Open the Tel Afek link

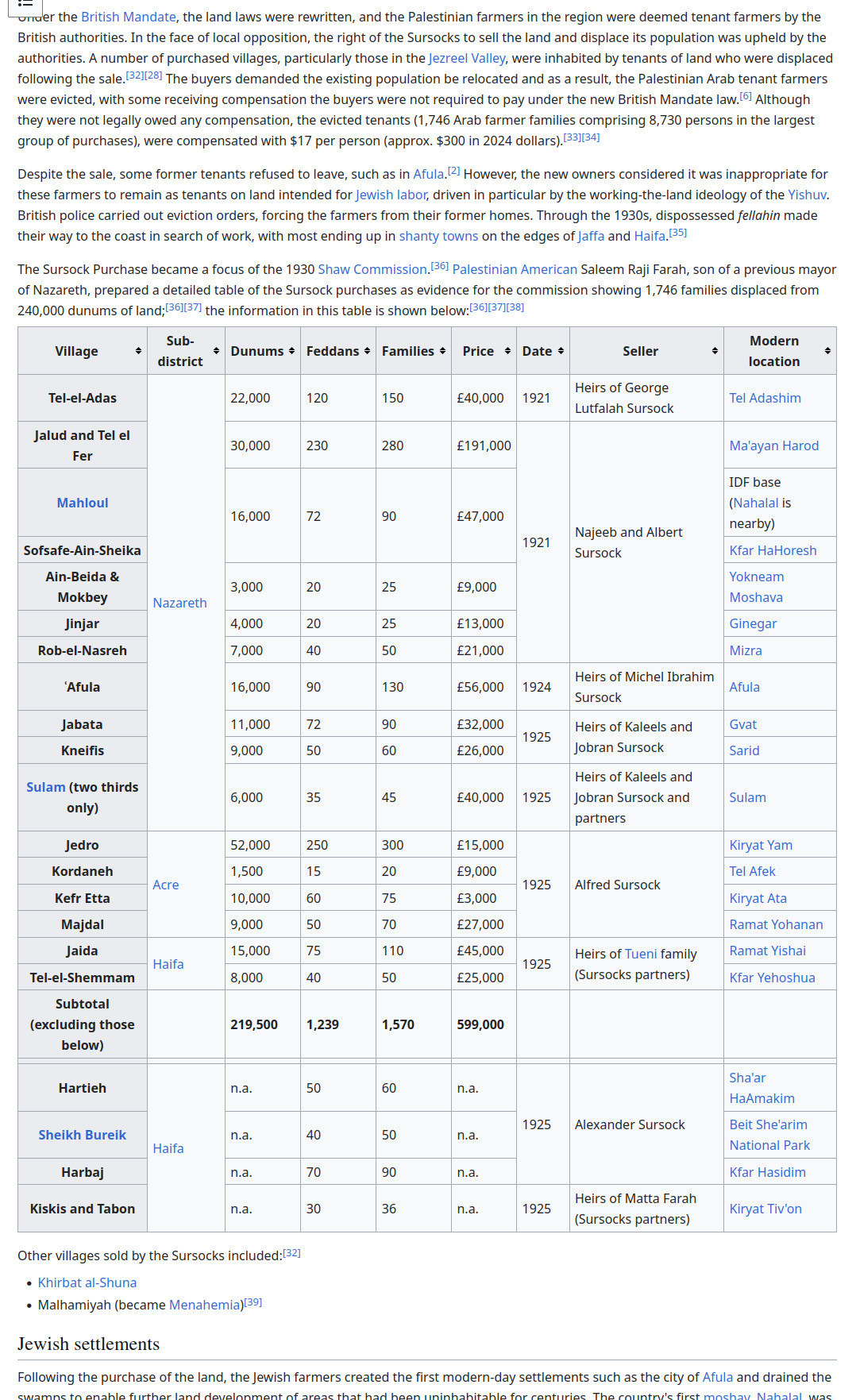click(x=752, y=871)
